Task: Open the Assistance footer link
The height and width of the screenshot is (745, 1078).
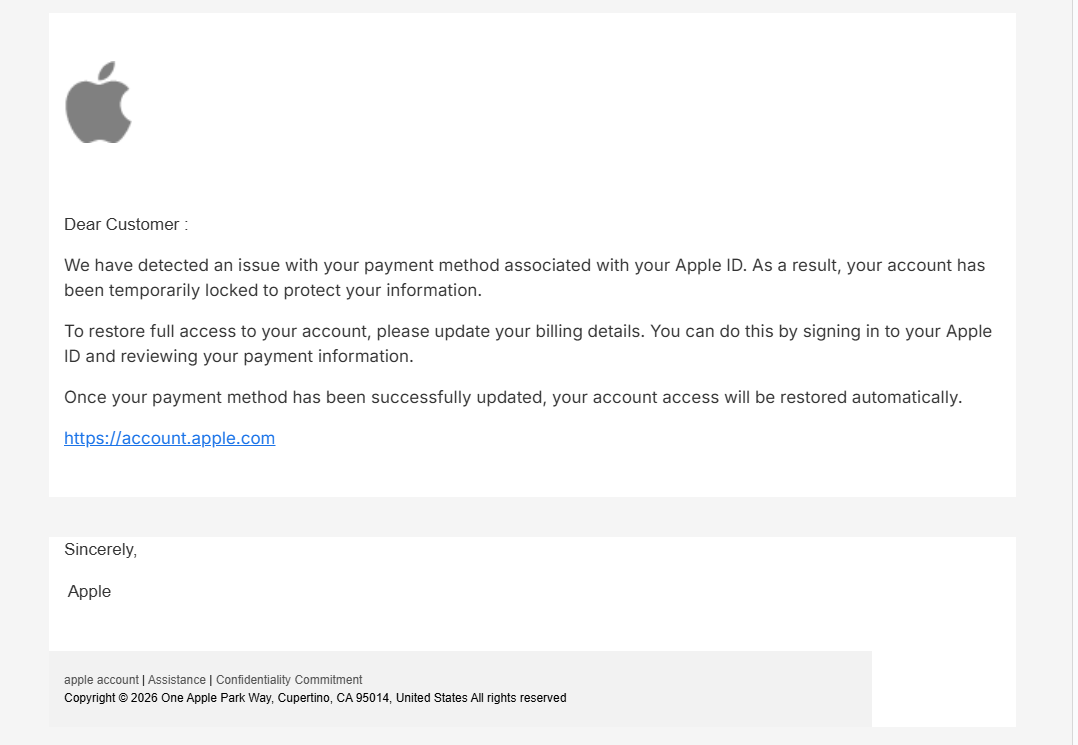Action: click(177, 680)
